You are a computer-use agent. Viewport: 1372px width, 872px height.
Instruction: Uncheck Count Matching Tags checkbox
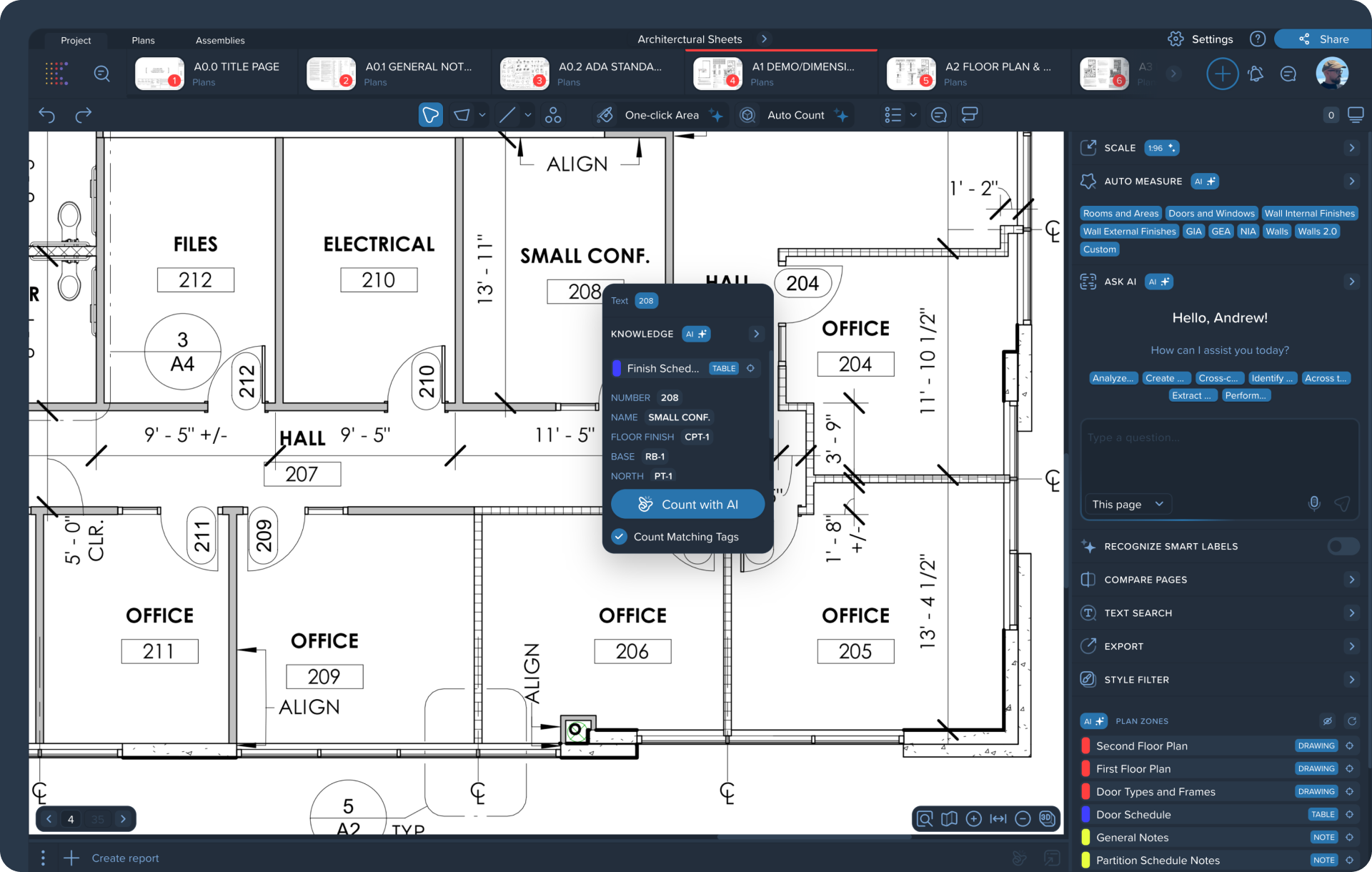620,536
